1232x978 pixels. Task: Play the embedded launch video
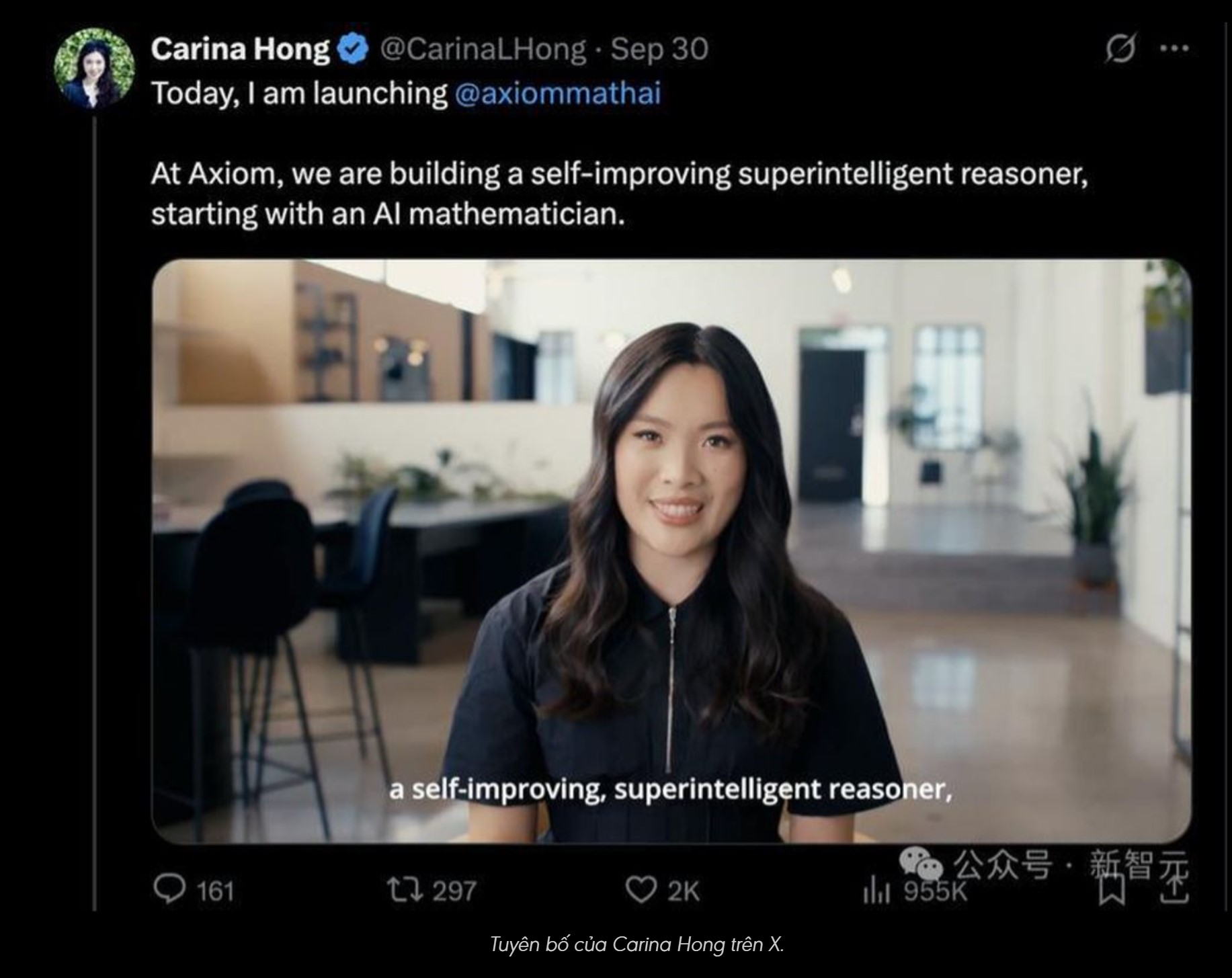pos(671,551)
